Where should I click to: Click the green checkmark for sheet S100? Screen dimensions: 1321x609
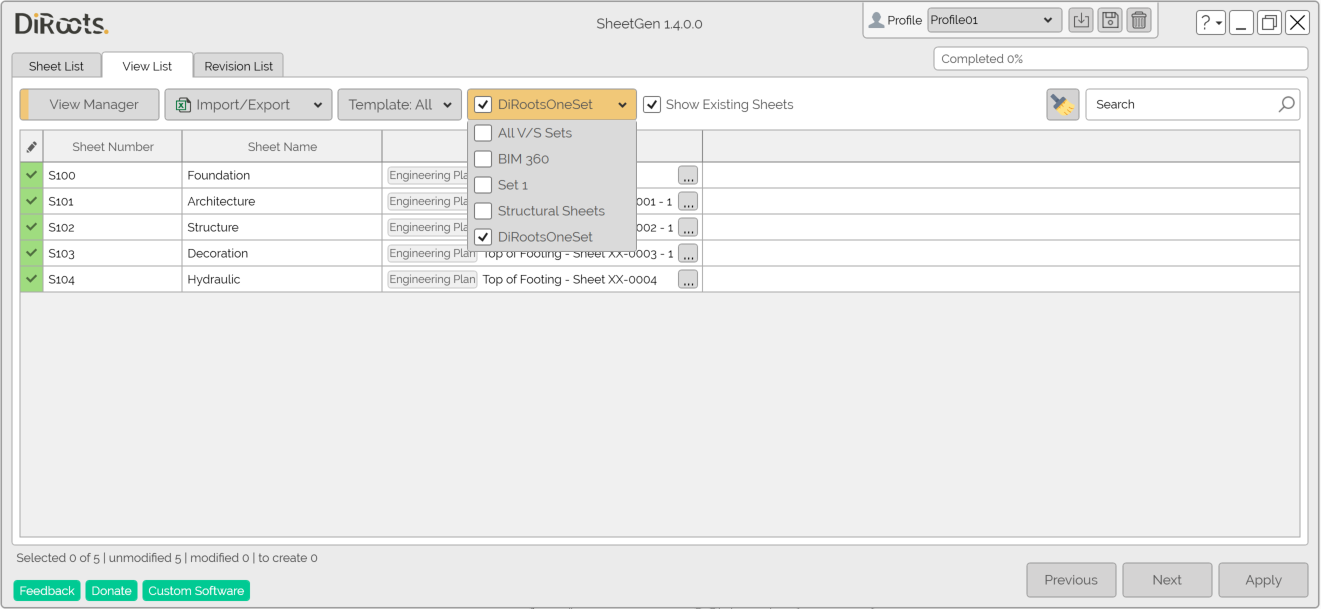pos(32,175)
